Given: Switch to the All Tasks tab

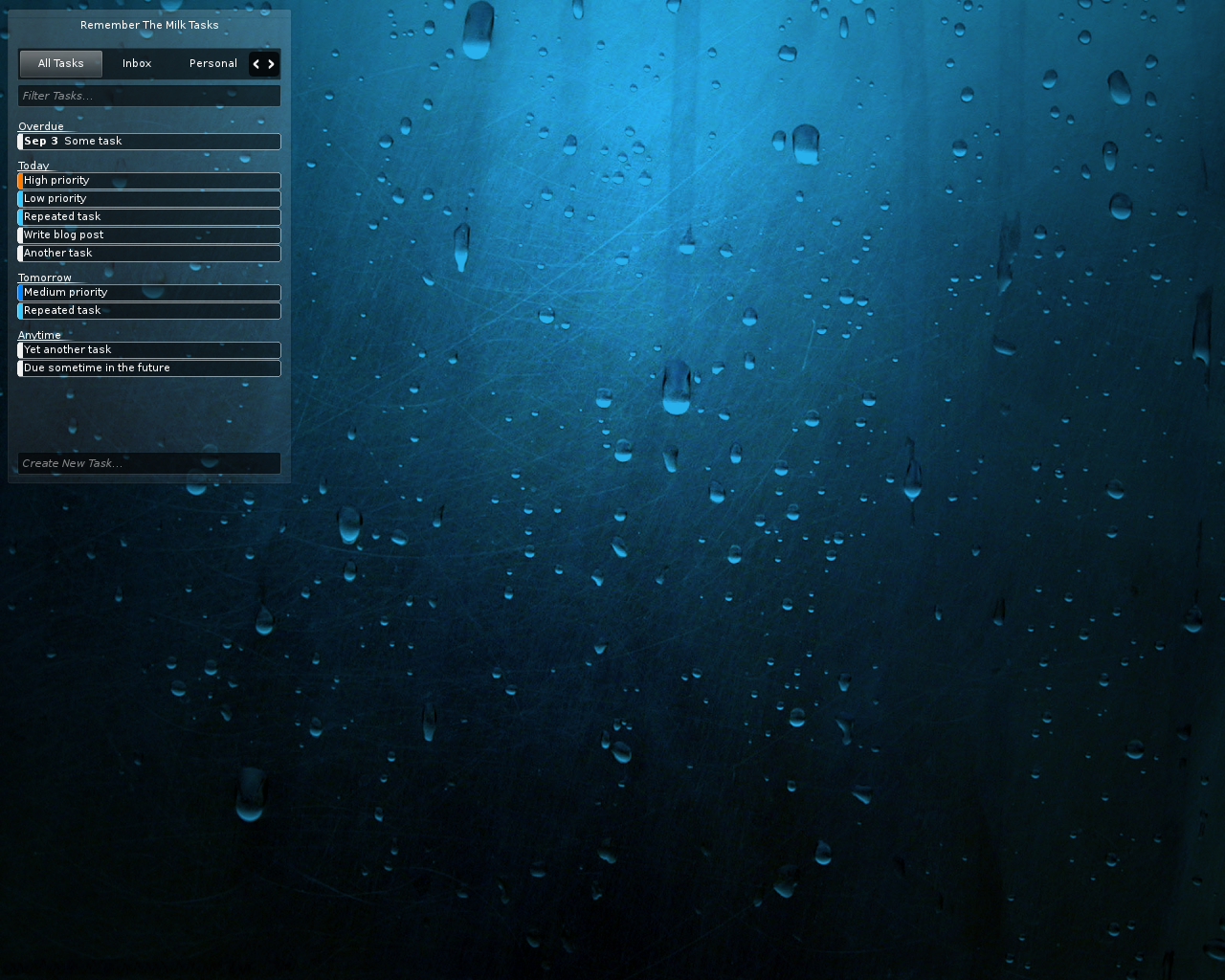Looking at the screenshot, I should (x=61, y=64).
